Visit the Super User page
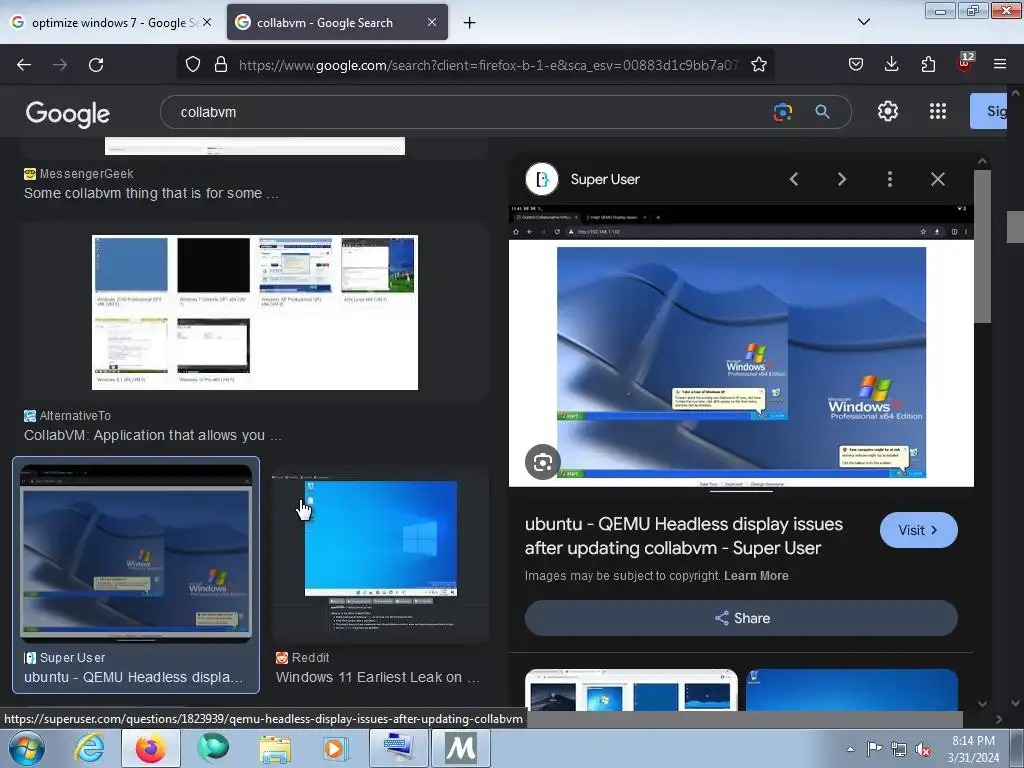Viewport: 1024px width, 768px height. point(918,530)
